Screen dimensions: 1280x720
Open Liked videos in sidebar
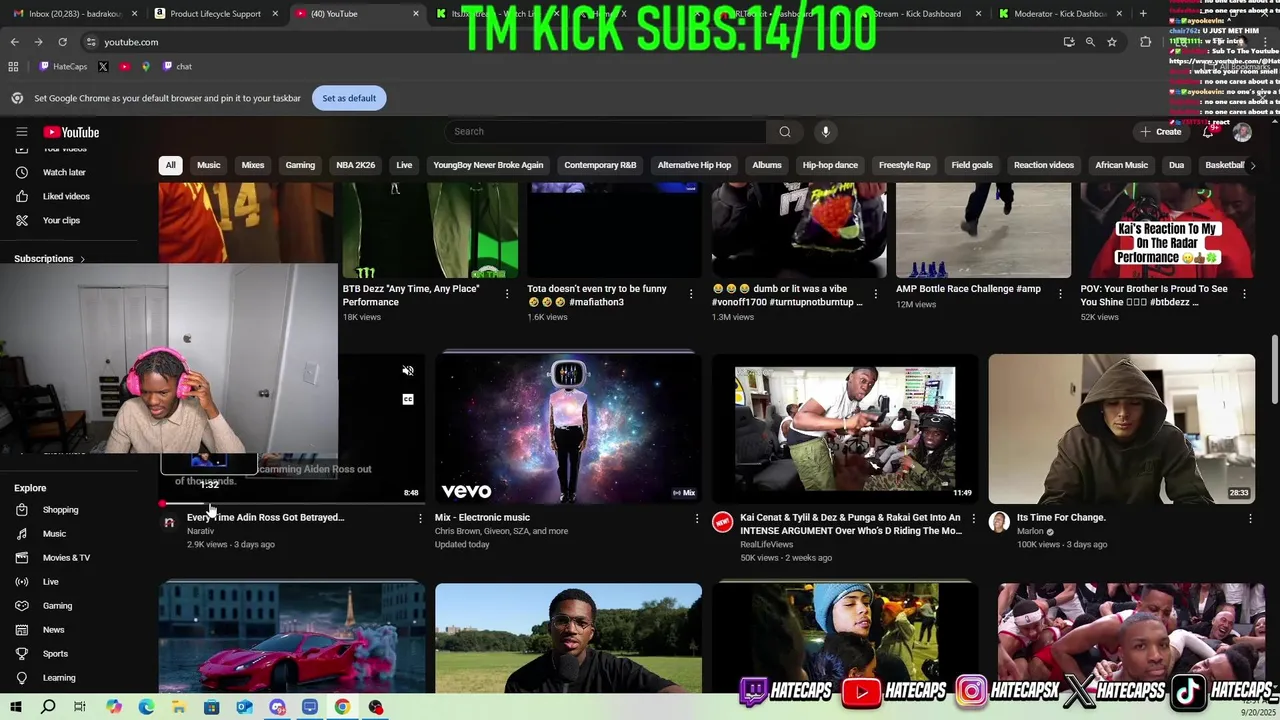click(x=66, y=196)
